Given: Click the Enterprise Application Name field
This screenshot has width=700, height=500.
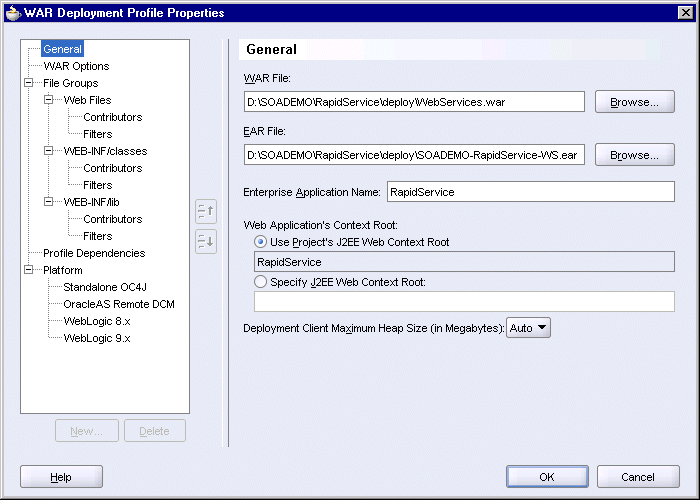Looking at the screenshot, I should [530, 192].
